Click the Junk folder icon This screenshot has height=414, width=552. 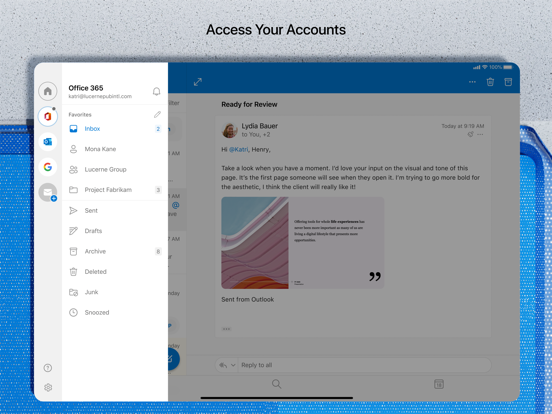click(x=73, y=292)
